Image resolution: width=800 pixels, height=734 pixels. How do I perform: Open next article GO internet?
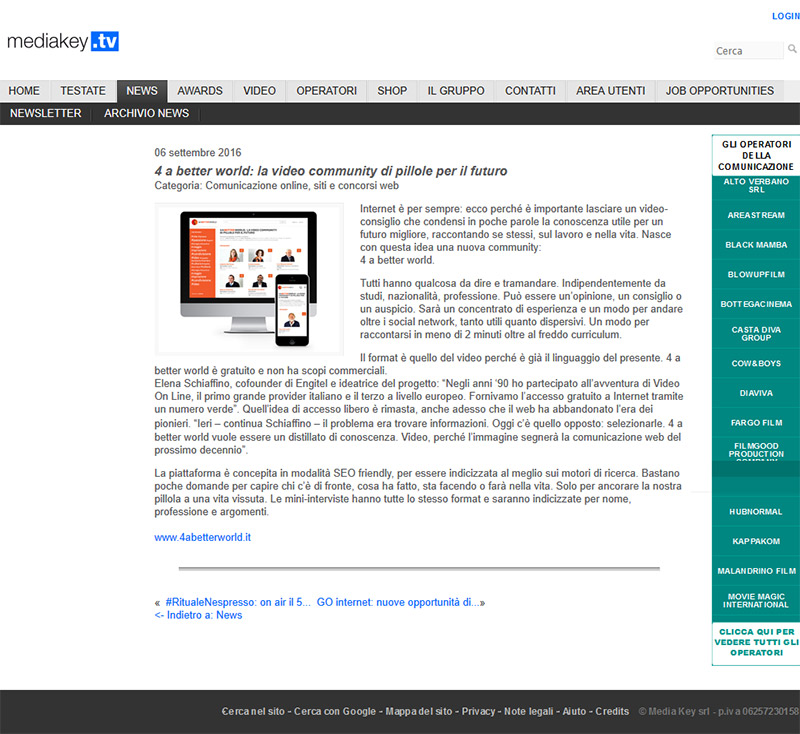pyautogui.click(x=400, y=603)
